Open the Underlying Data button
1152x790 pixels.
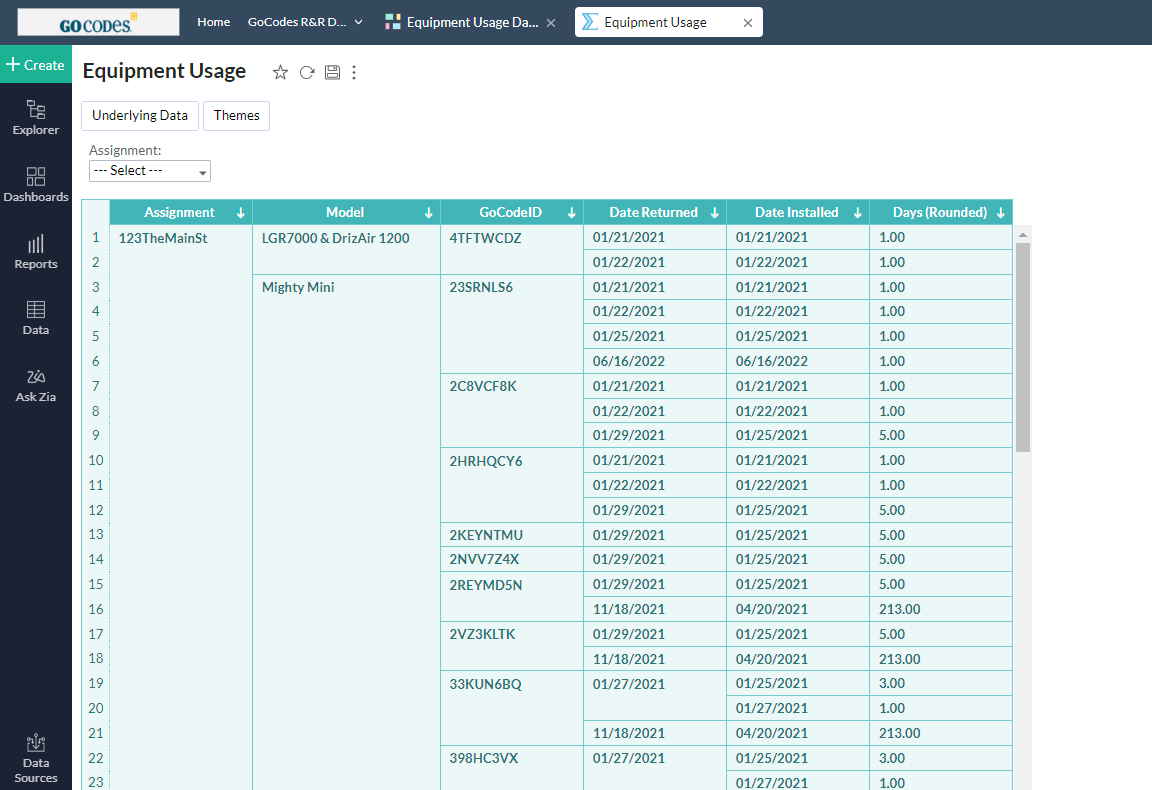pos(140,115)
